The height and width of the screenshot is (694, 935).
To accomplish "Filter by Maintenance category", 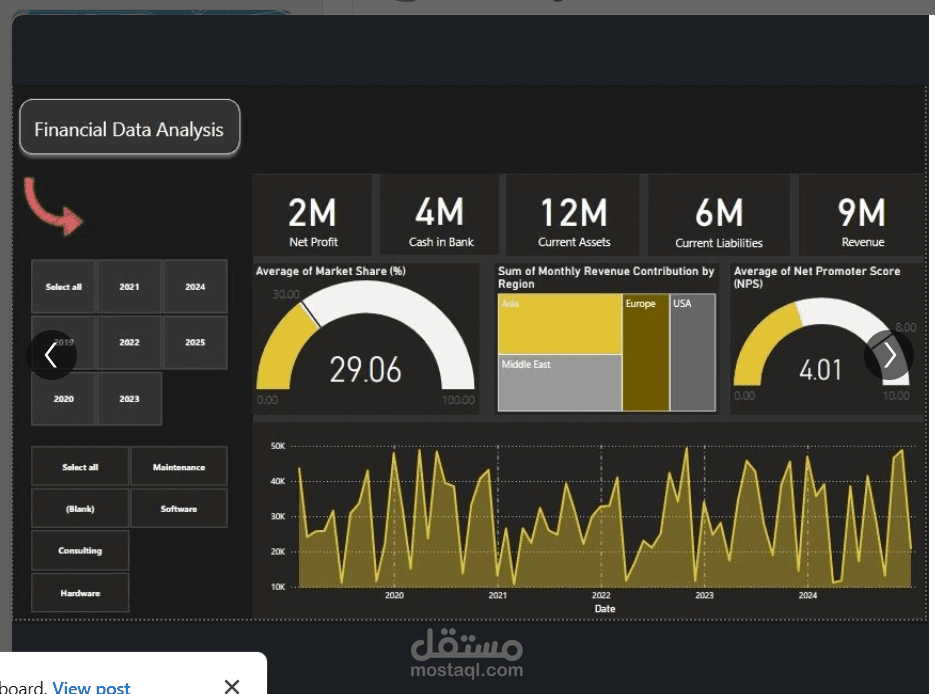I will click(x=179, y=467).
